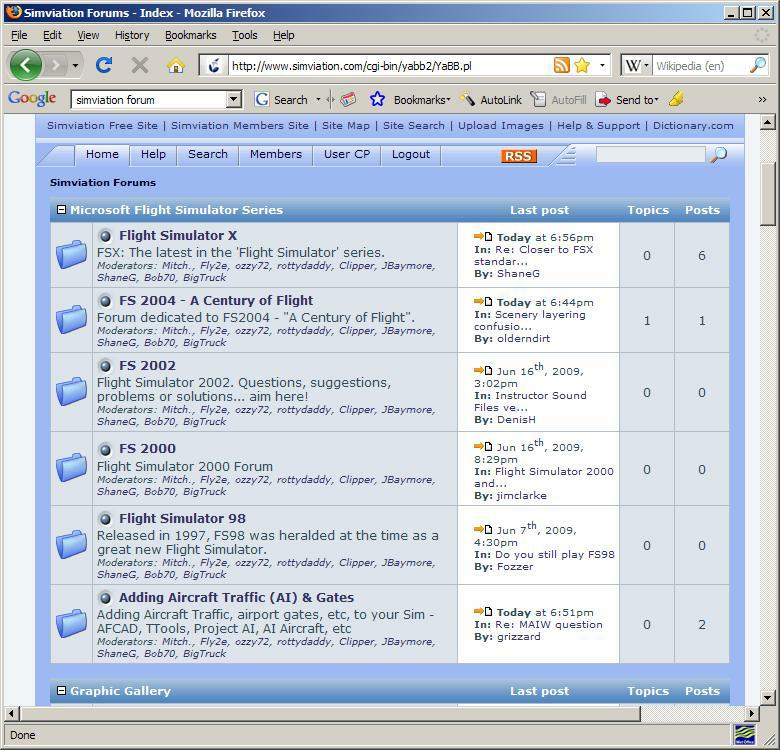Image resolution: width=780 pixels, height=750 pixels.
Task: Open the File menu
Action: tap(19, 35)
